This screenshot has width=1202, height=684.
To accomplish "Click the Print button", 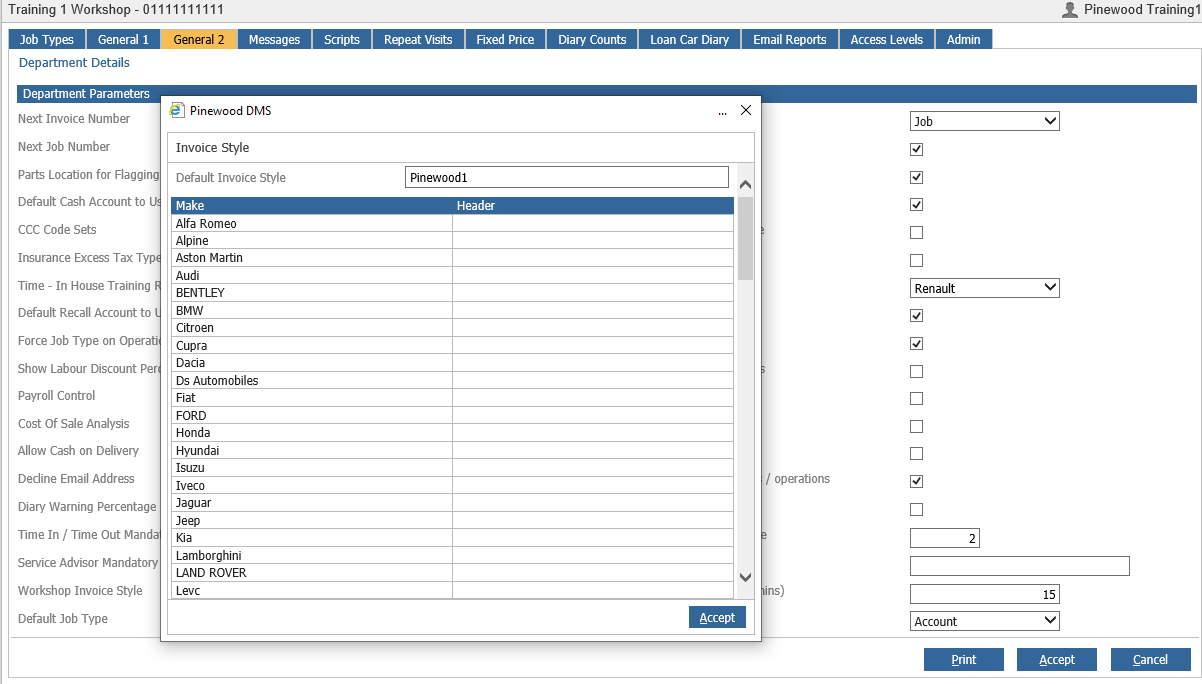I will pyautogui.click(x=963, y=659).
